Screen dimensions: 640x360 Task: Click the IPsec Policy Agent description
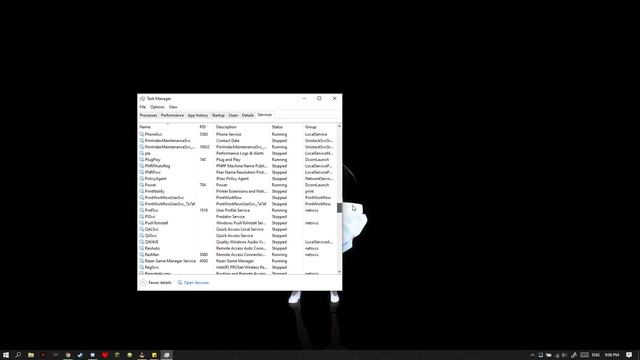tap(232, 178)
